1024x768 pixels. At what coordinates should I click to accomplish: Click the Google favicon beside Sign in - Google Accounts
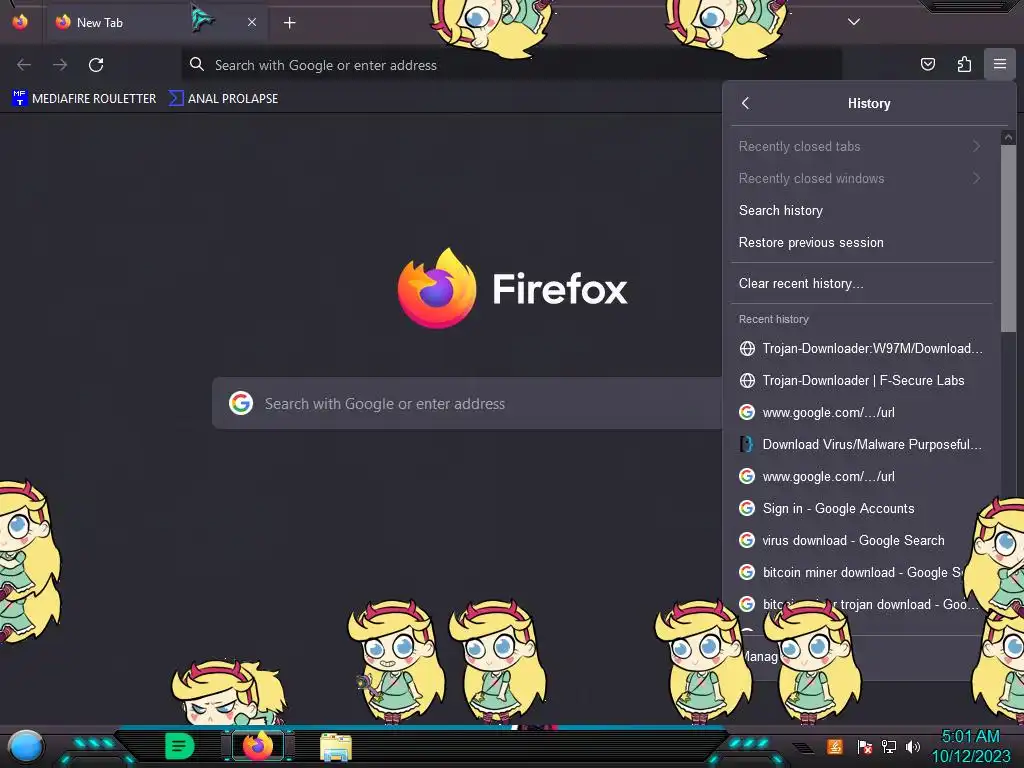click(x=747, y=508)
